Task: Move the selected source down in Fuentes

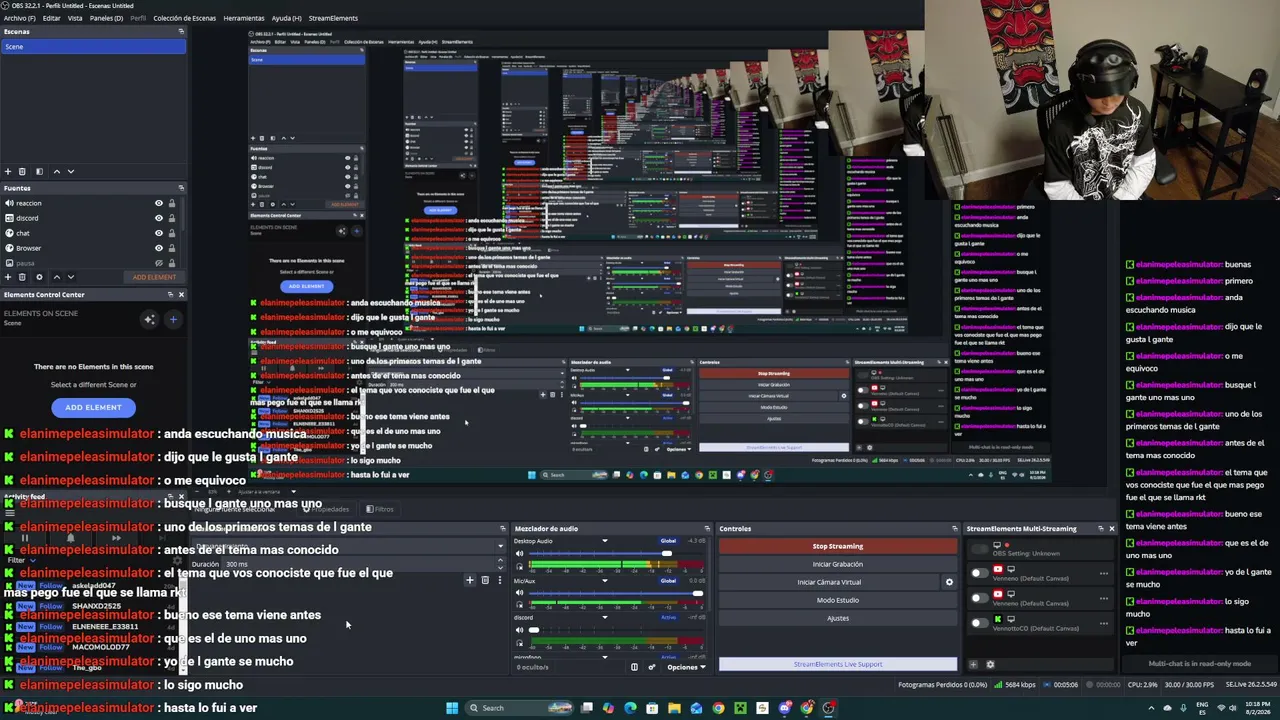Action: 70,277
